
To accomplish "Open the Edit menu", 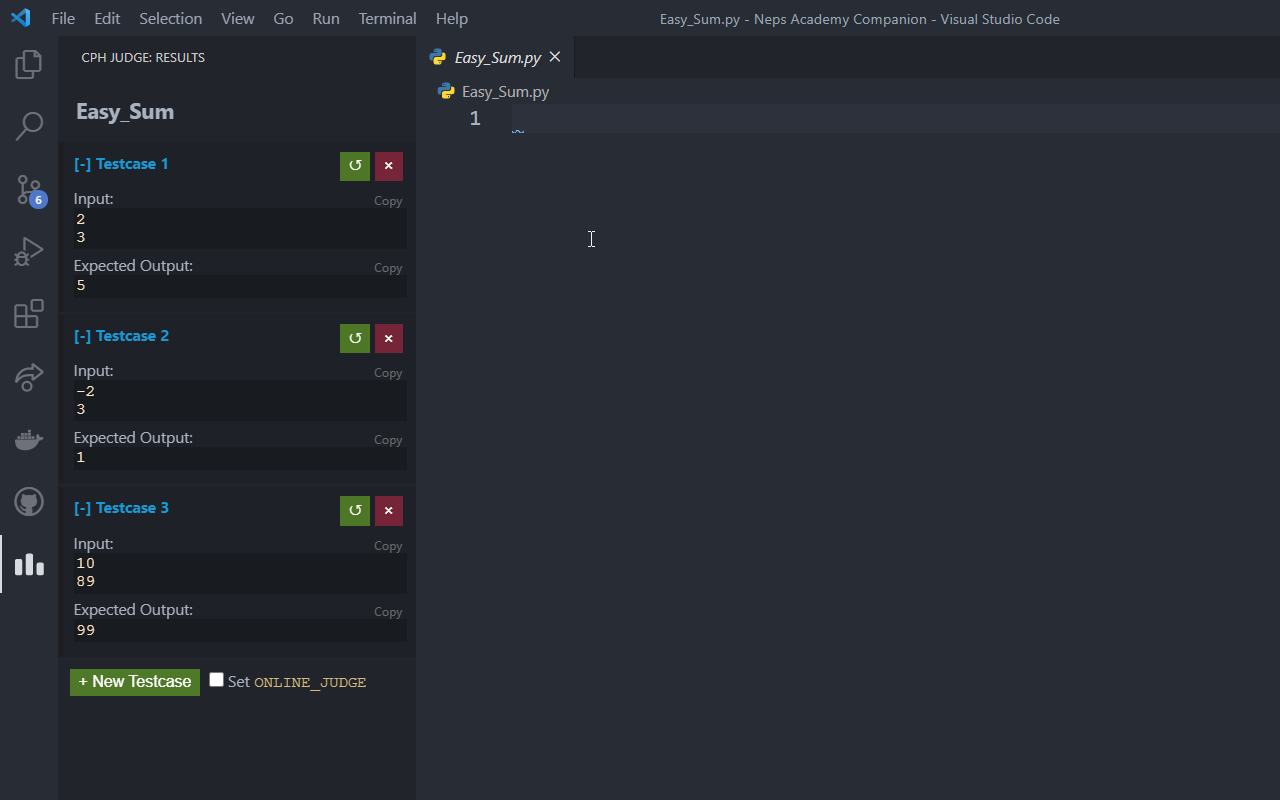I will [107, 18].
